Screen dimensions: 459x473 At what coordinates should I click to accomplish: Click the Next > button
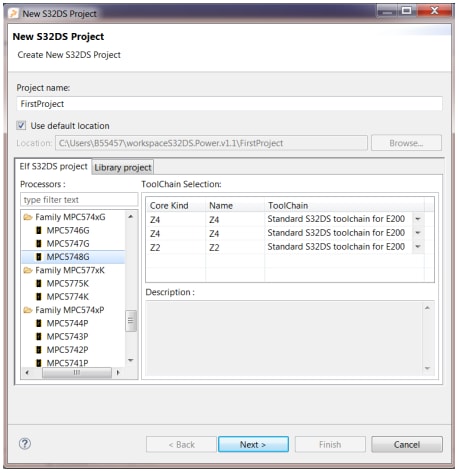pos(253,444)
